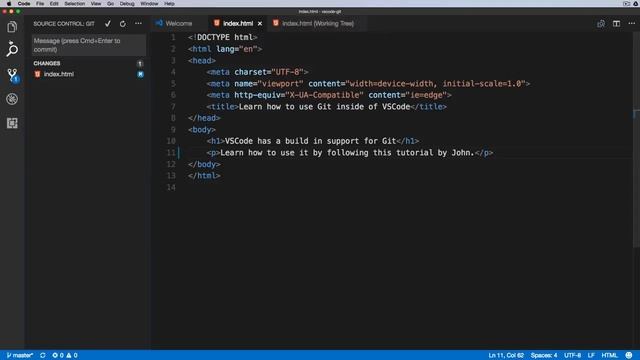This screenshot has width=640, height=360.
Task: Open the Search view in the activity bar
Action: (12, 49)
